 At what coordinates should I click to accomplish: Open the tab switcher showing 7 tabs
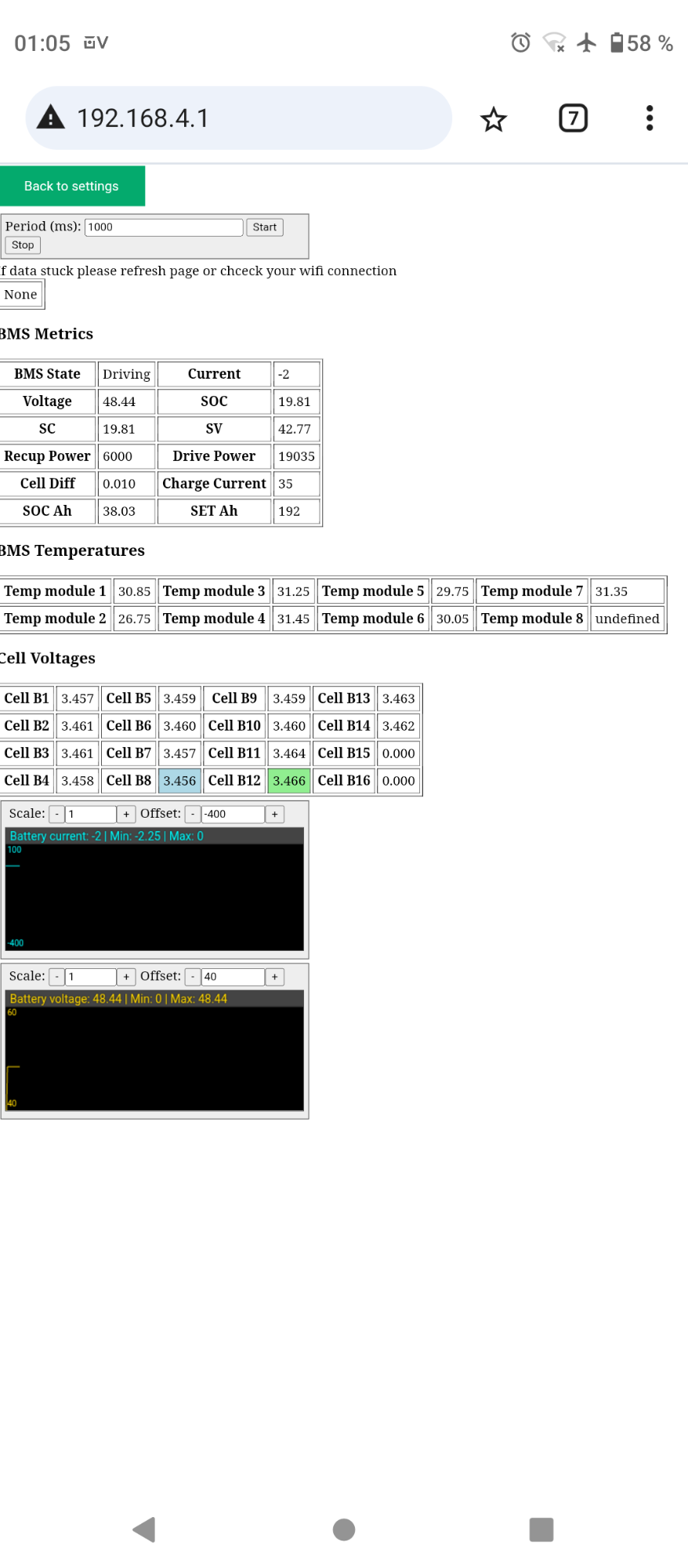coord(573,118)
